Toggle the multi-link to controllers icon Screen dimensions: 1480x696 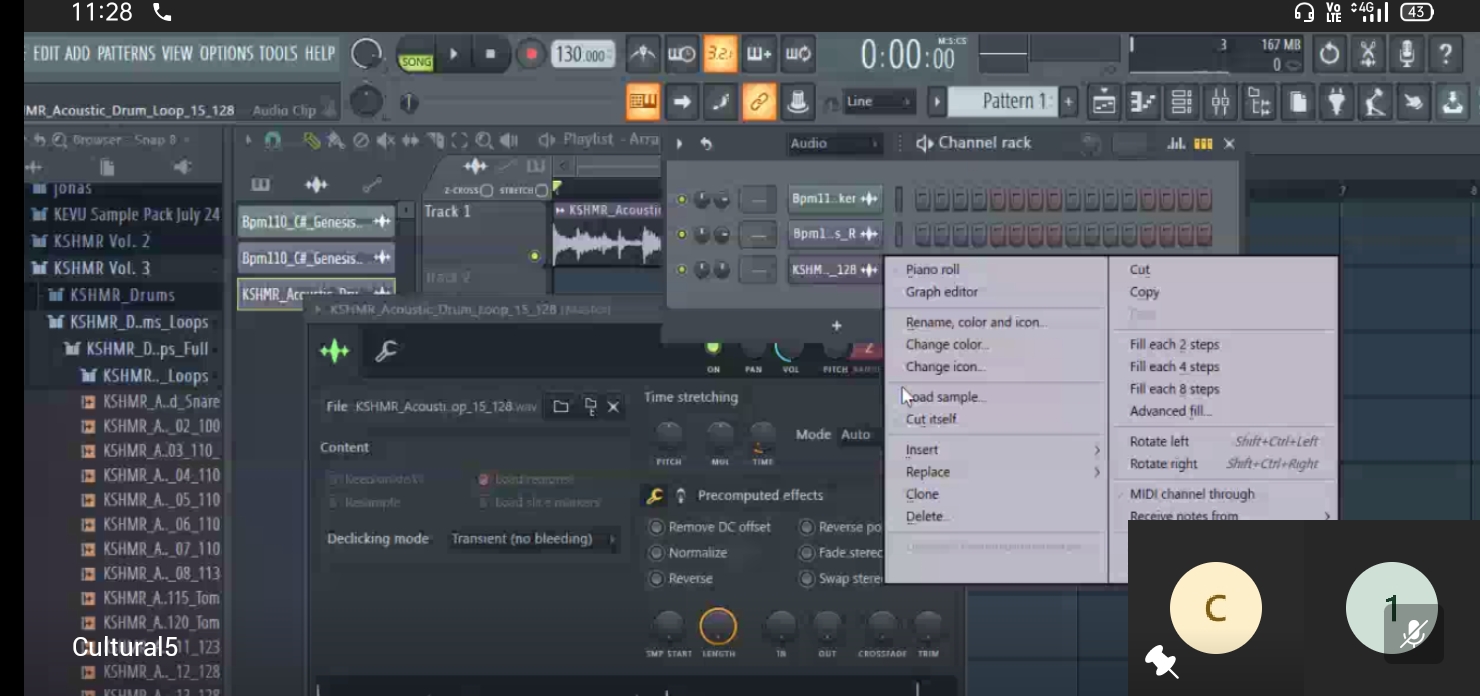(x=759, y=102)
